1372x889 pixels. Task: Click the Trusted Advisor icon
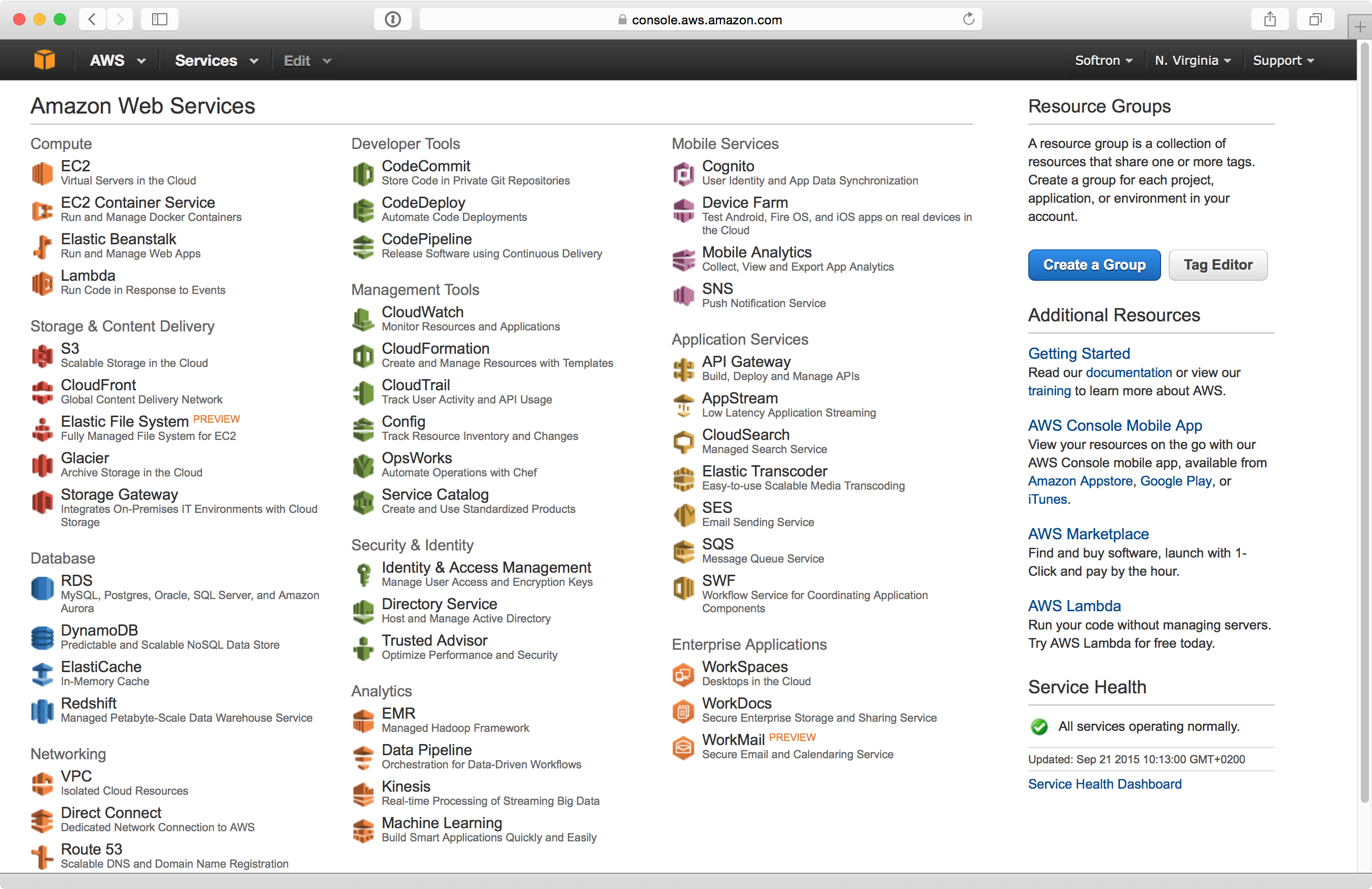coord(363,648)
